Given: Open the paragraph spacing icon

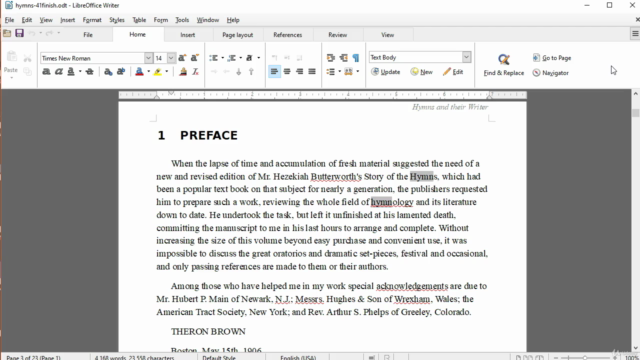Looking at the screenshot, I should point(348,72).
